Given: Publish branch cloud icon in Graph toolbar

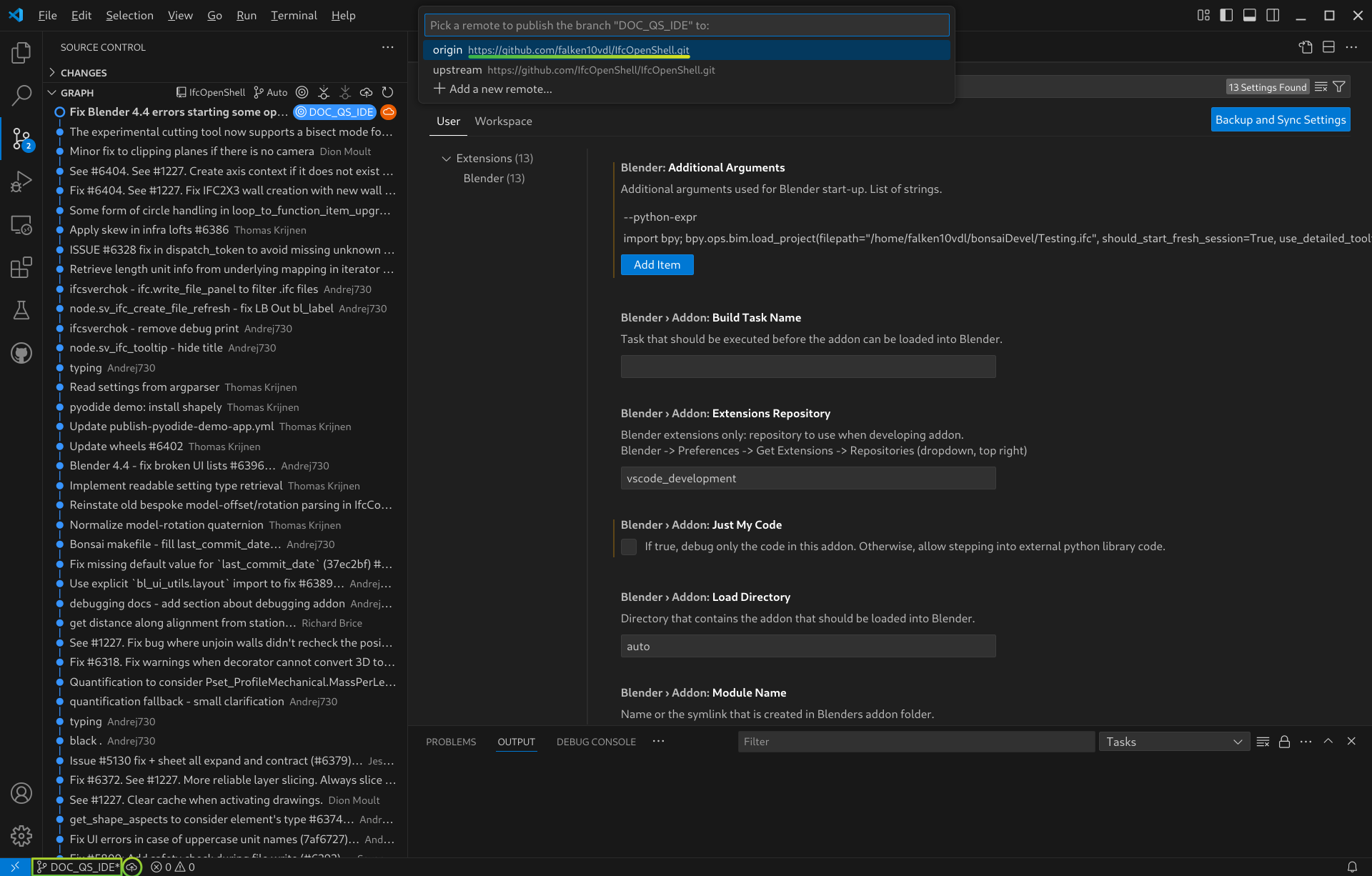Looking at the screenshot, I should point(367,92).
